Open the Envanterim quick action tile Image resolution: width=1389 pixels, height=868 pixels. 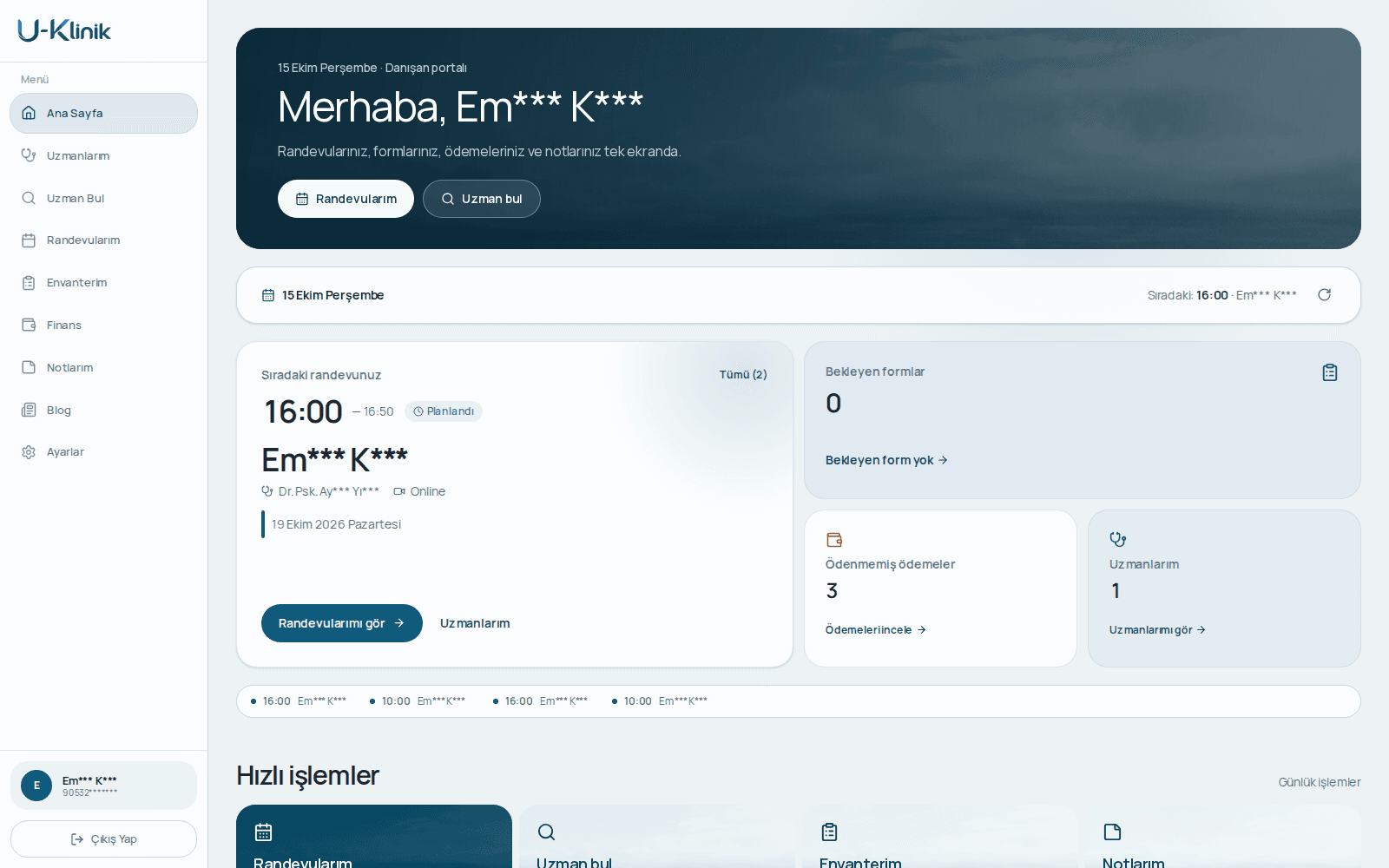940,837
